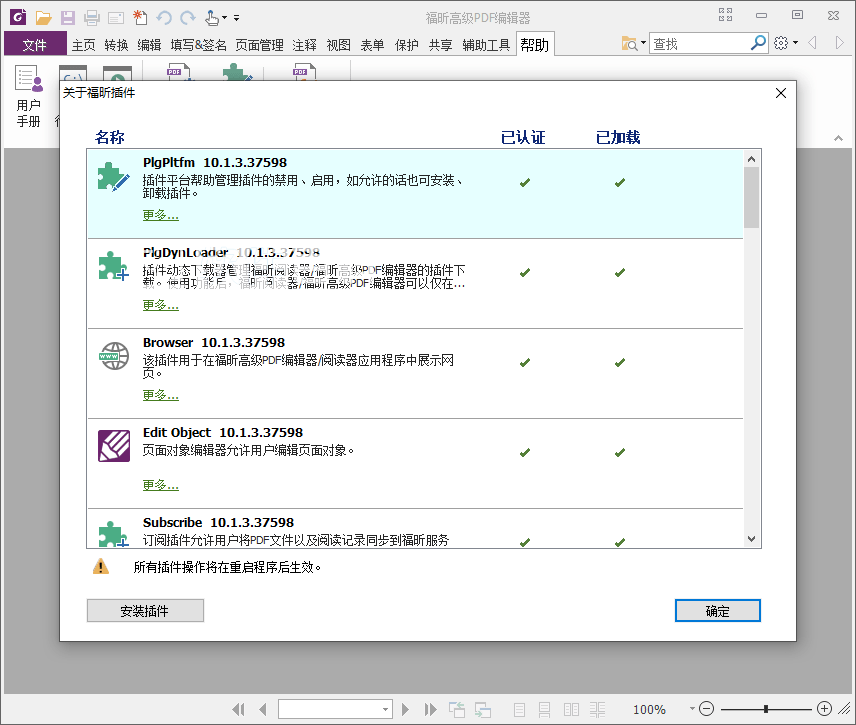Click the print icon in quick access toolbar

click(x=92, y=17)
